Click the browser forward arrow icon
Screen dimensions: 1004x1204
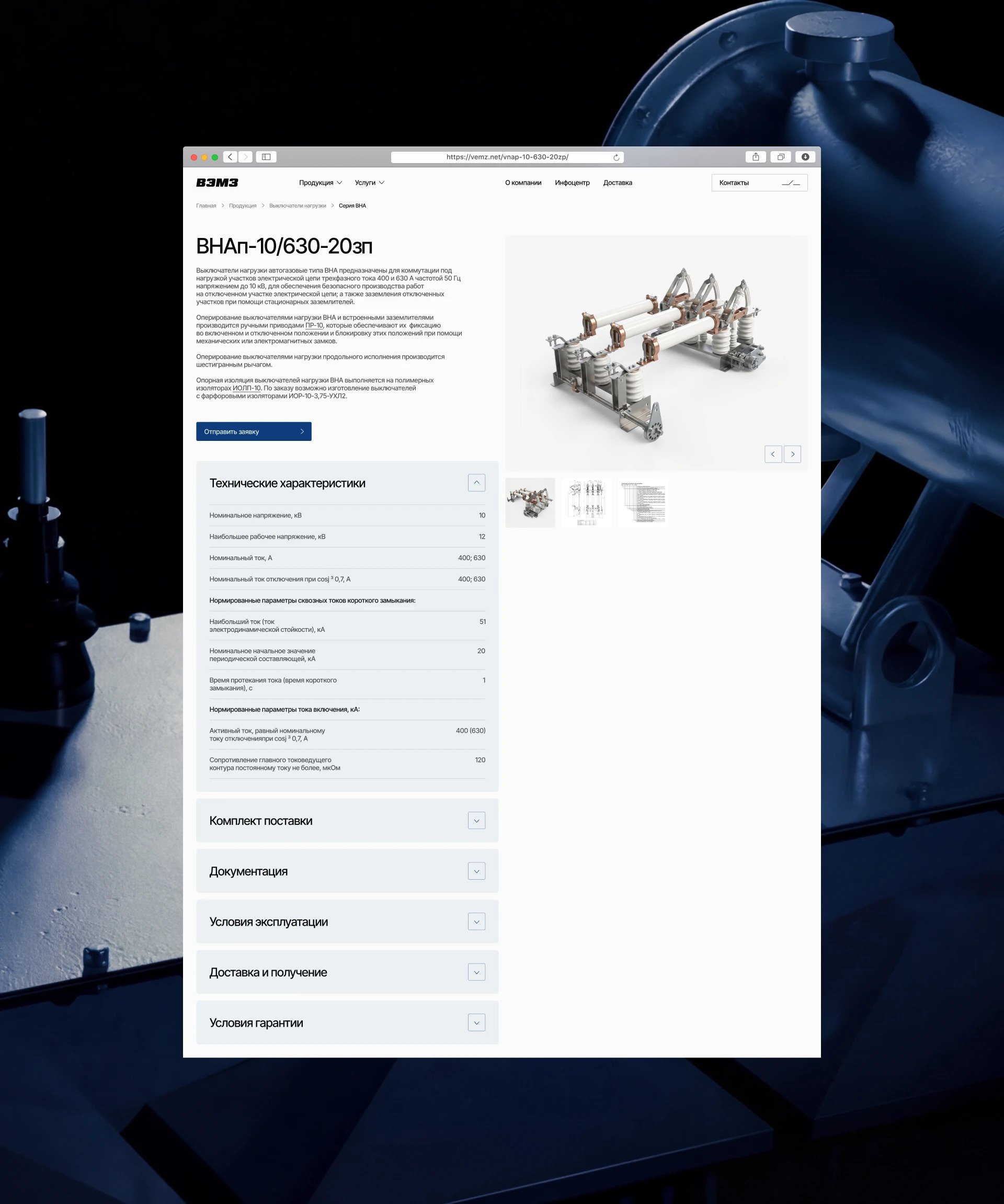(x=245, y=156)
